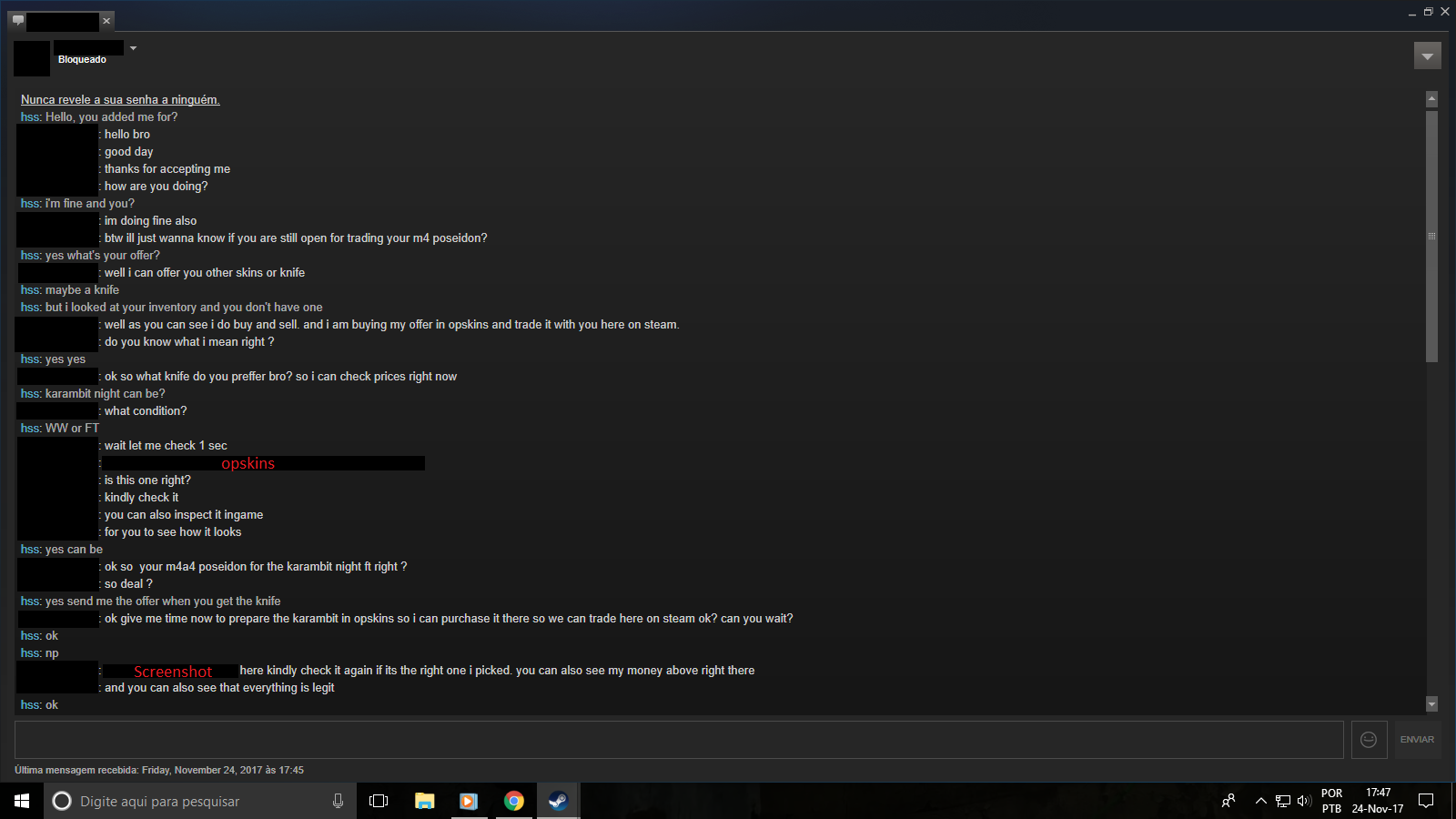Click the 'Nunca revele a sua senha' link
The width and height of the screenshot is (1456, 819).
click(120, 100)
